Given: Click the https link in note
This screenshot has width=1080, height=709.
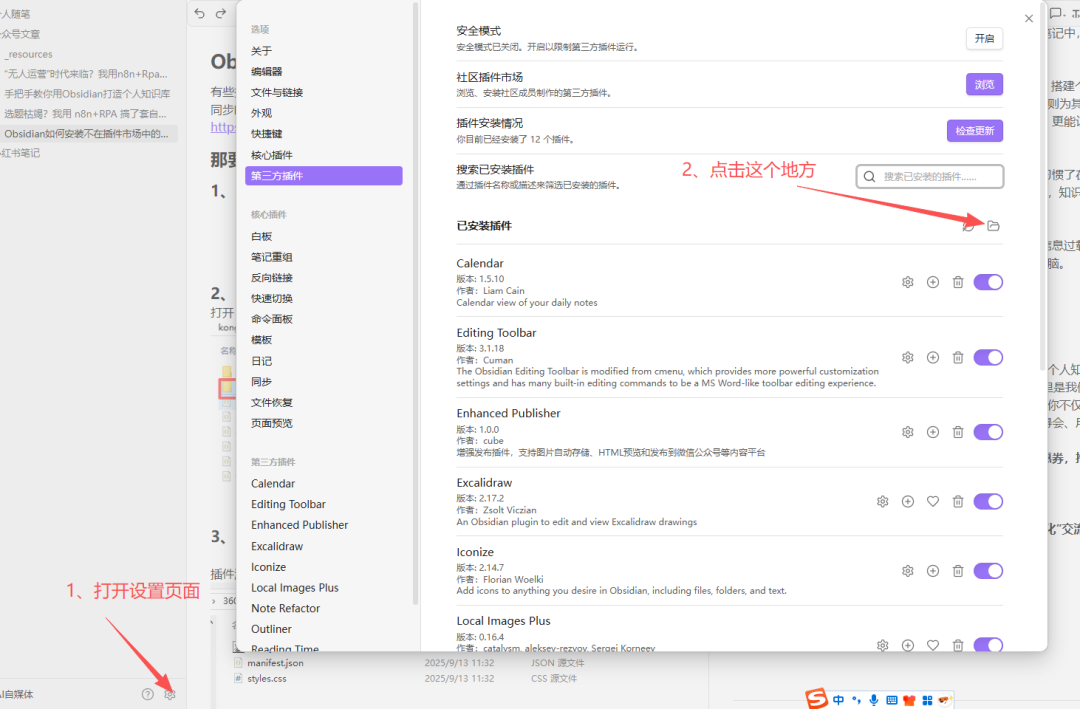Looking at the screenshot, I should point(223,127).
